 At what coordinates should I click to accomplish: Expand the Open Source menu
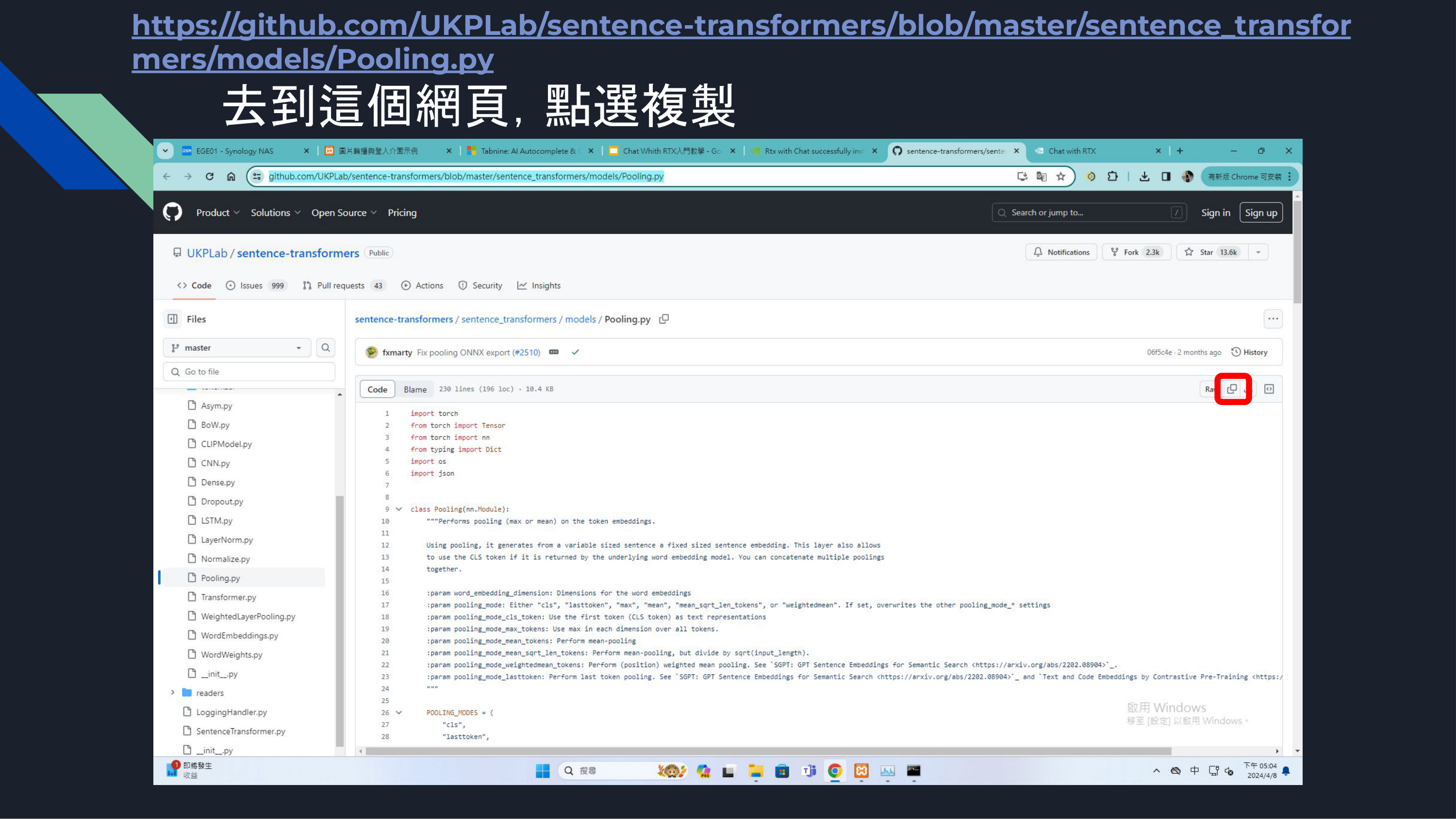[344, 213]
